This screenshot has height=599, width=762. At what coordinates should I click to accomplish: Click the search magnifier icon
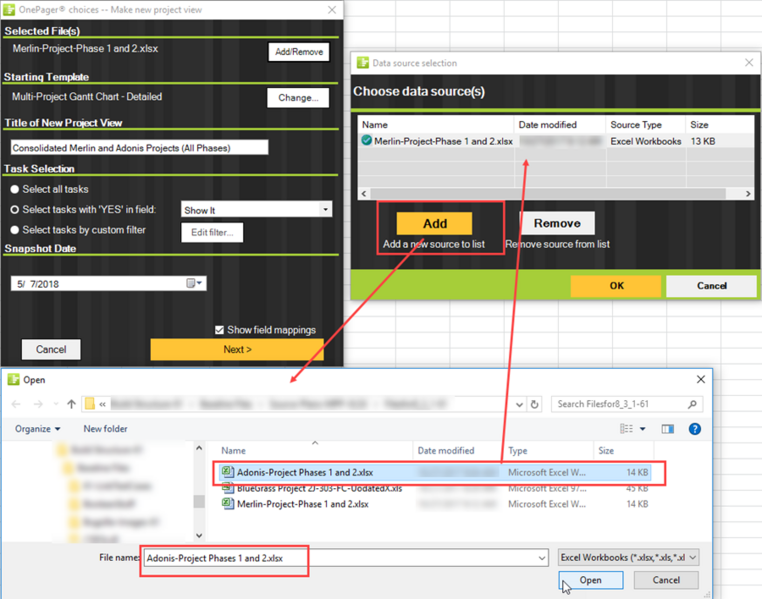(x=693, y=404)
